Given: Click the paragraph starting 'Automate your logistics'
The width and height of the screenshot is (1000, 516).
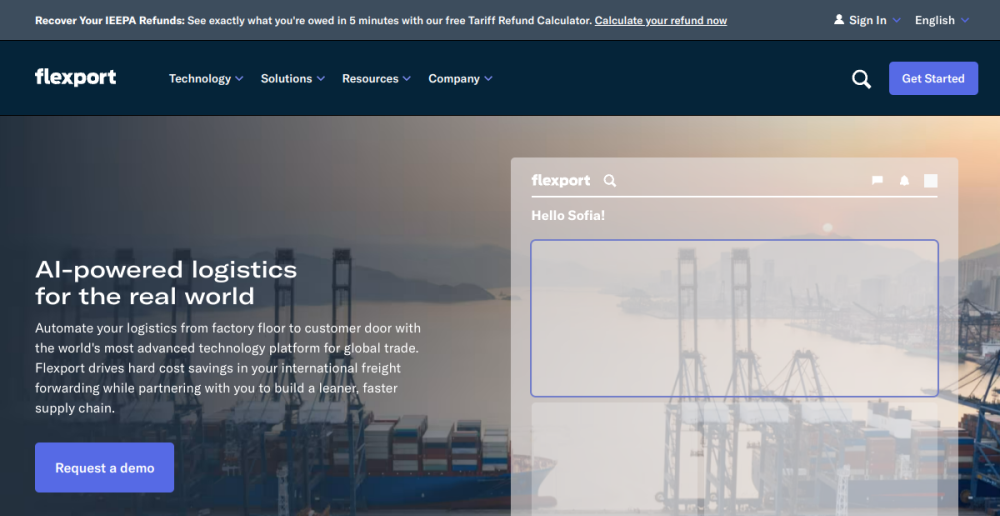Looking at the screenshot, I should (228, 369).
